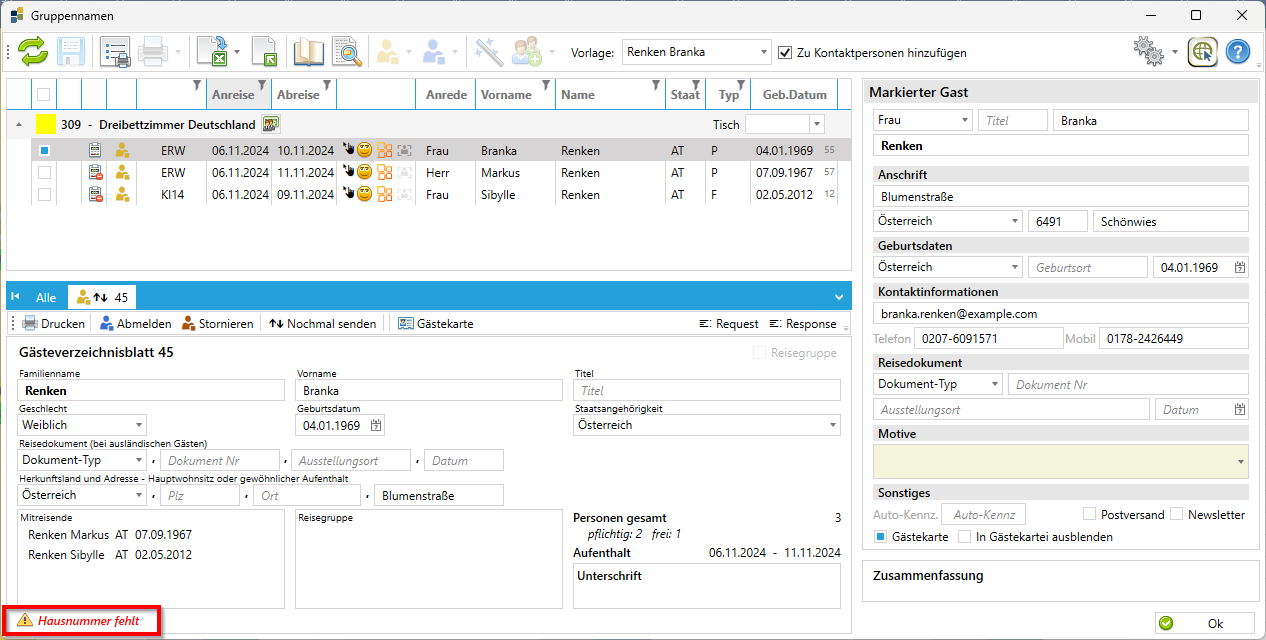Click the smiley icon in Branka row
Viewport: 1266px width, 640px height.
click(365, 151)
